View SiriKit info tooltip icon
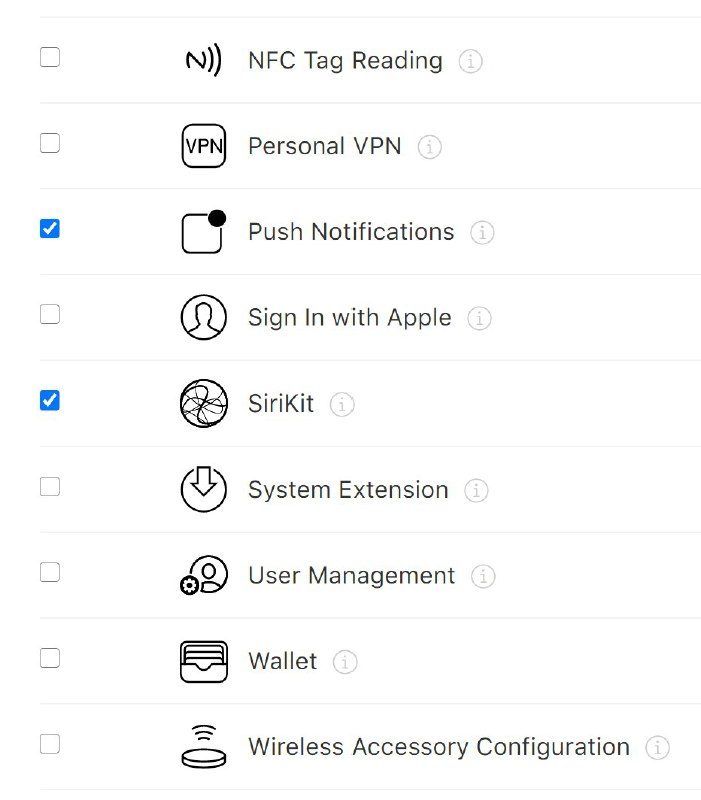This screenshot has height=800, width=701. coord(342,405)
